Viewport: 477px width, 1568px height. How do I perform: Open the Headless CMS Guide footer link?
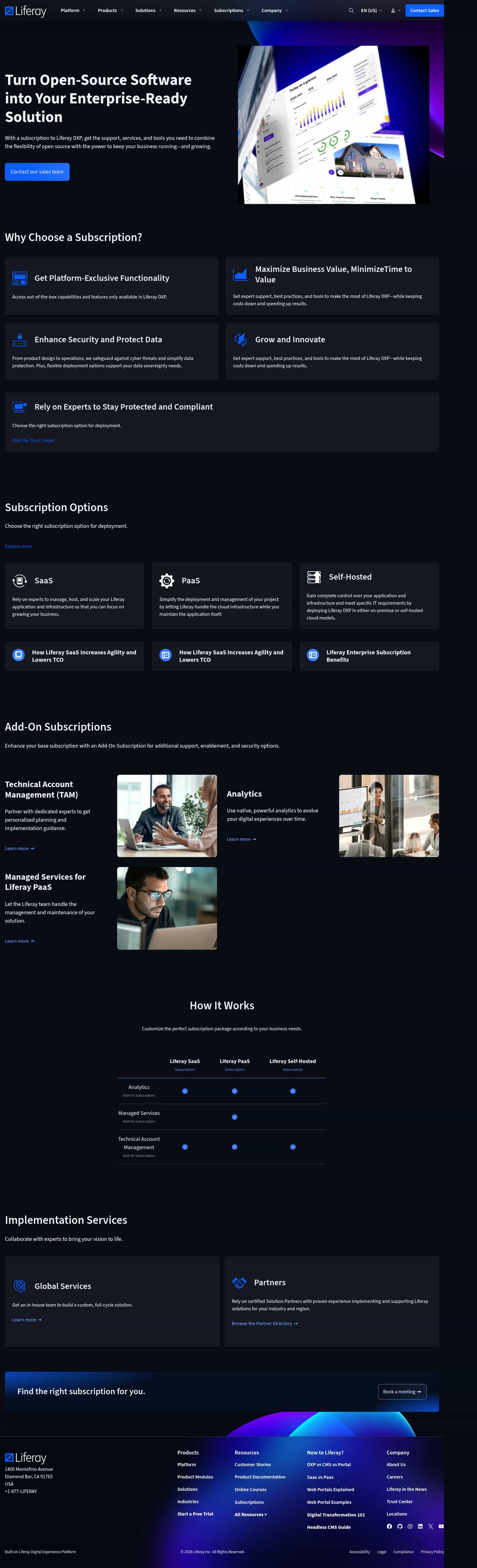coord(329,1527)
